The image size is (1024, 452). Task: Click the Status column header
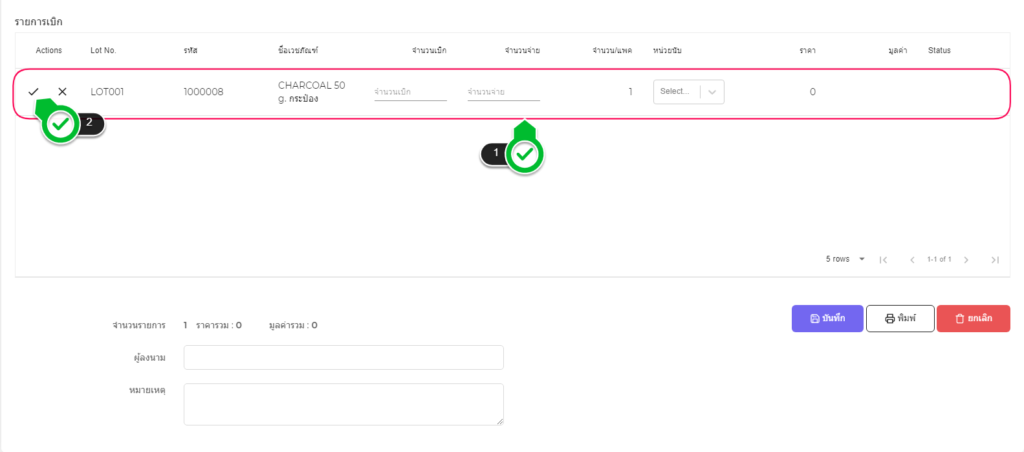click(x=939, y=50)
